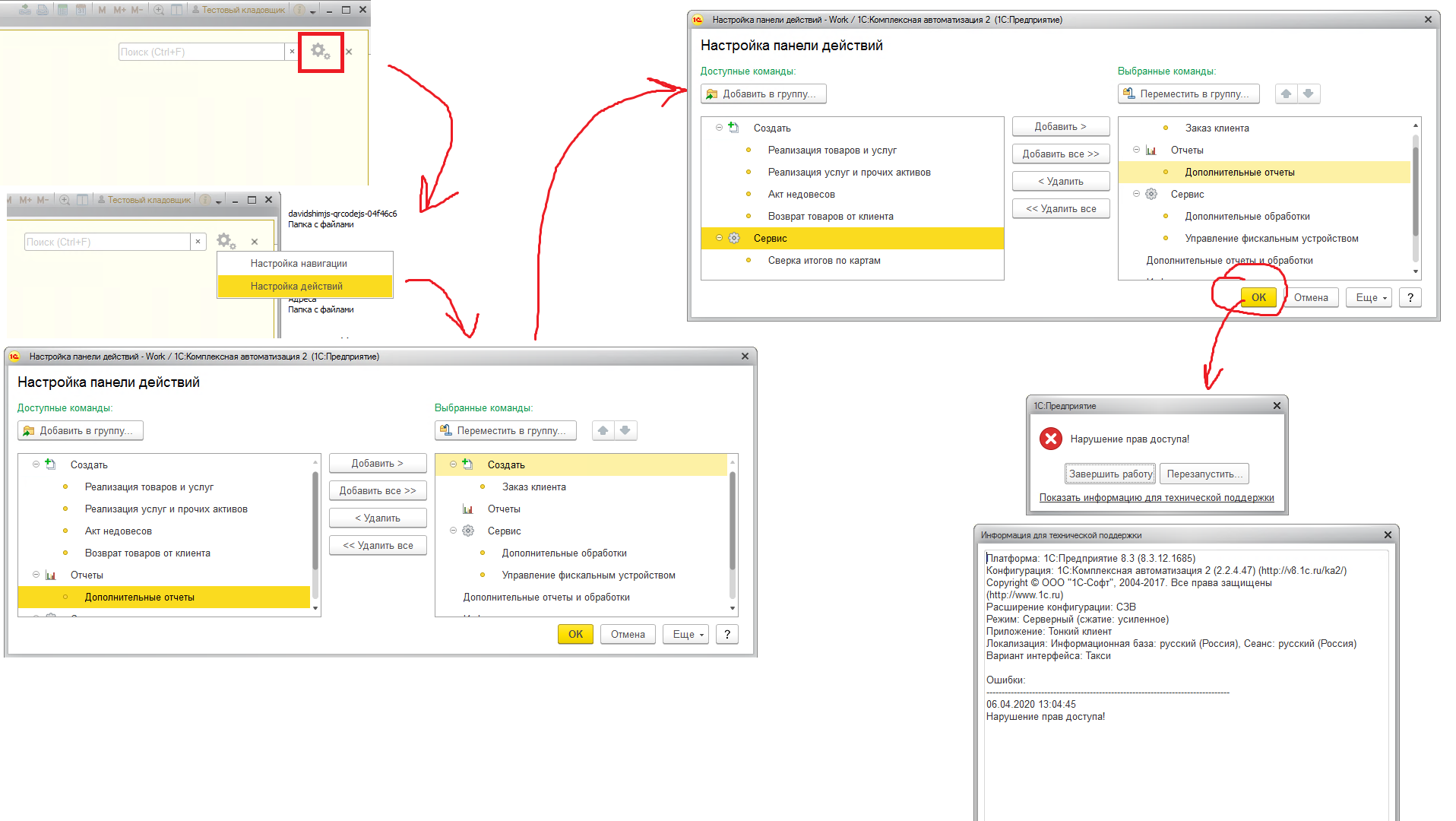Screen dimensions: 1456x821
Task: Click the M memory button in top toolbar
Action: [103, 10]
